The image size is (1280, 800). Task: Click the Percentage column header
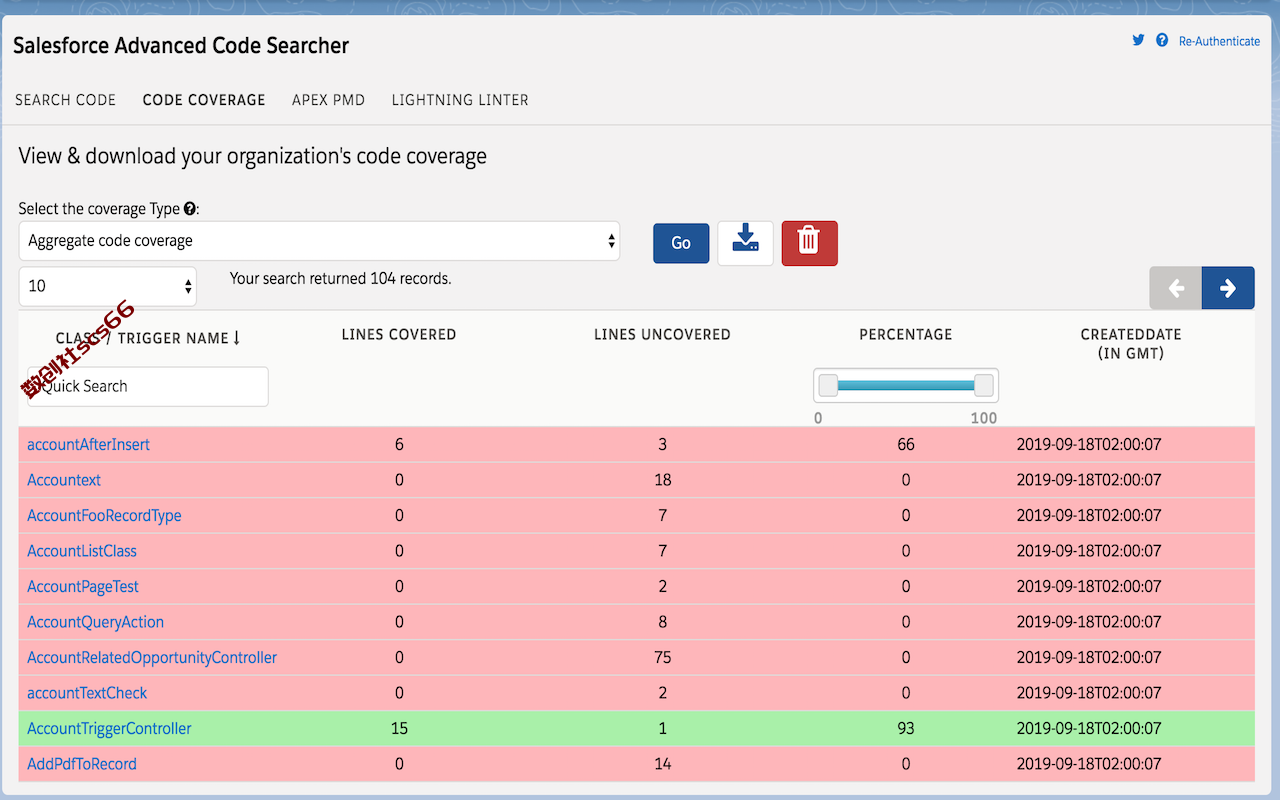coord(906,335)
